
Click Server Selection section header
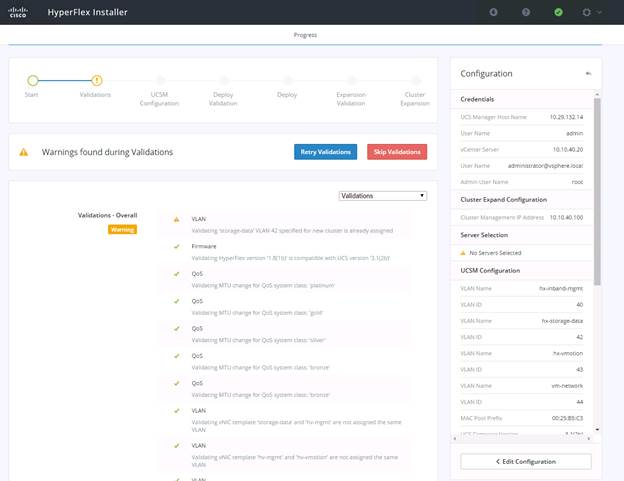coord(484,235)
